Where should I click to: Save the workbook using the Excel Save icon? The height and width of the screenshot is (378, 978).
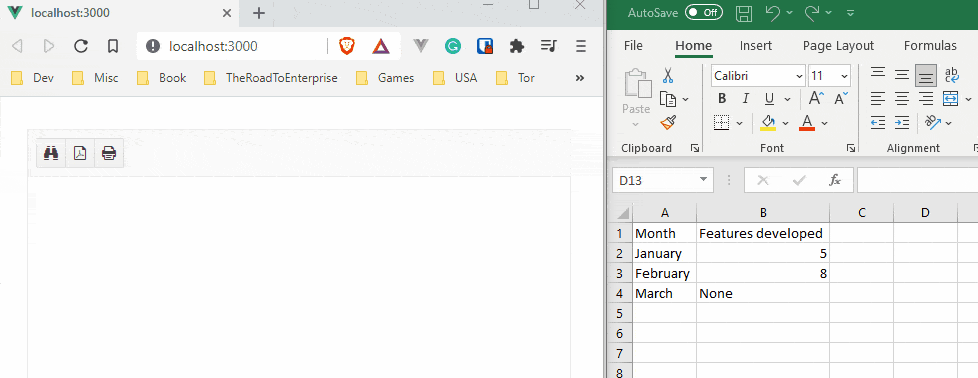pyautogui.click(x=743, y=13)
